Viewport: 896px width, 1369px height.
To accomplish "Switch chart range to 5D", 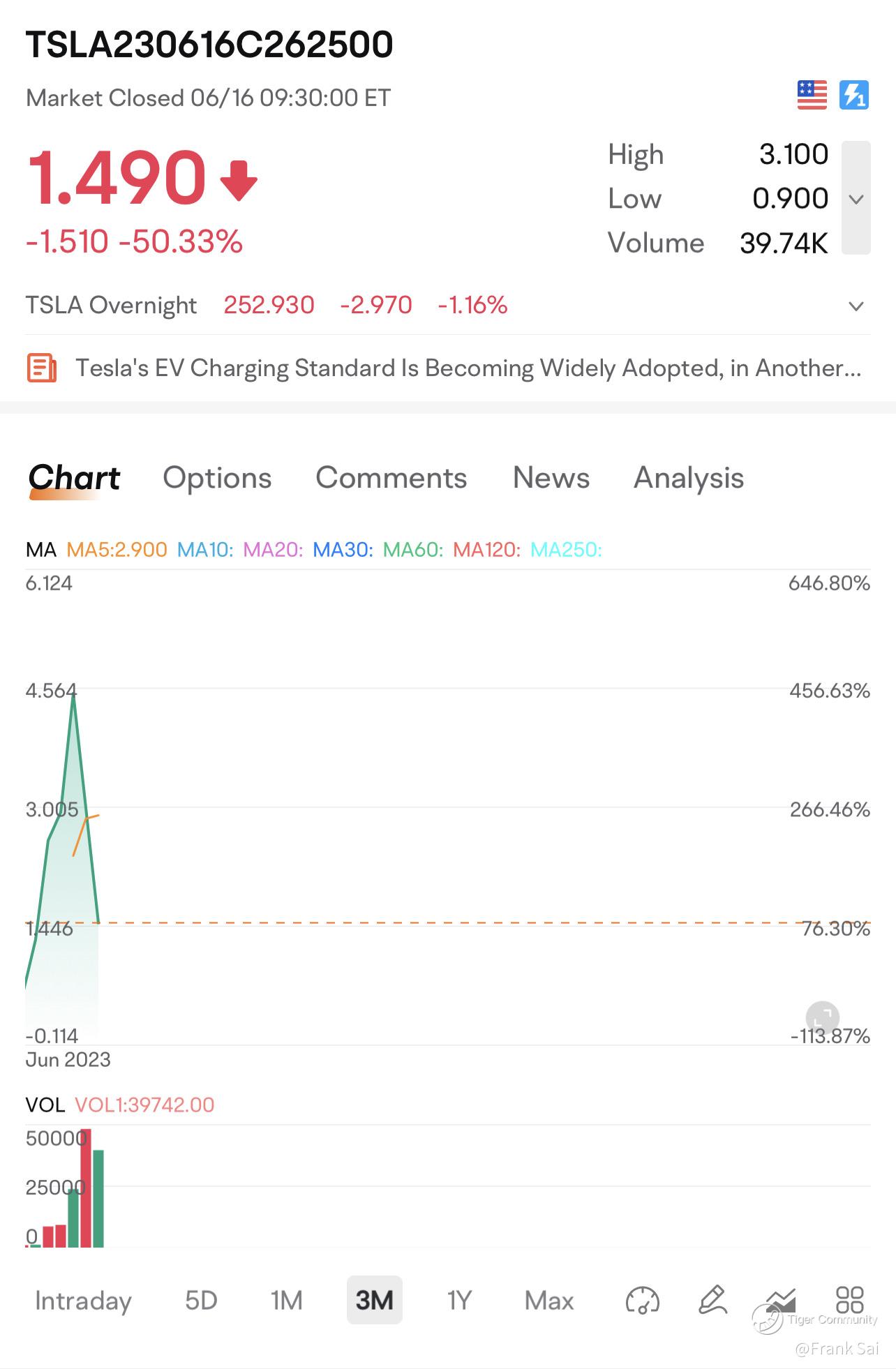I will pyautogui.click(x=201, y=1301).
